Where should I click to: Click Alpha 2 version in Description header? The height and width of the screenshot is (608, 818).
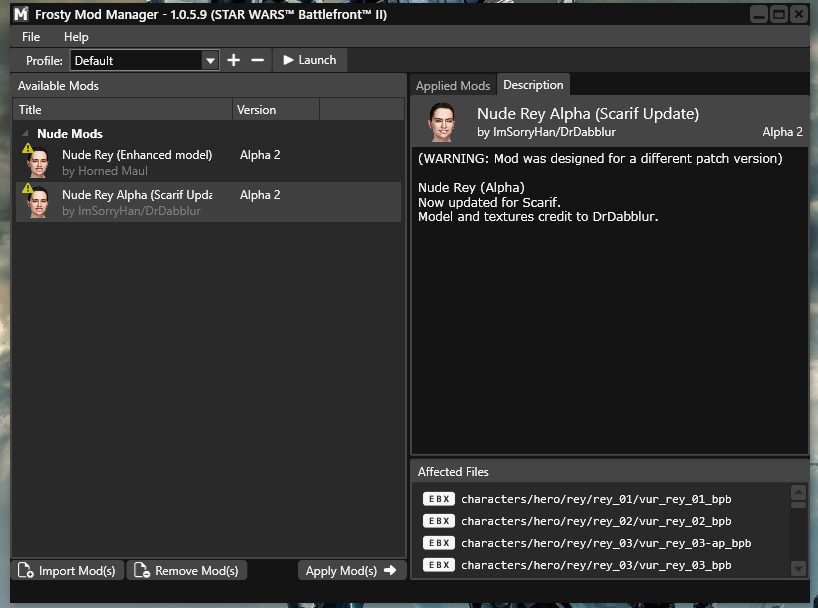[x=783, y=132]
